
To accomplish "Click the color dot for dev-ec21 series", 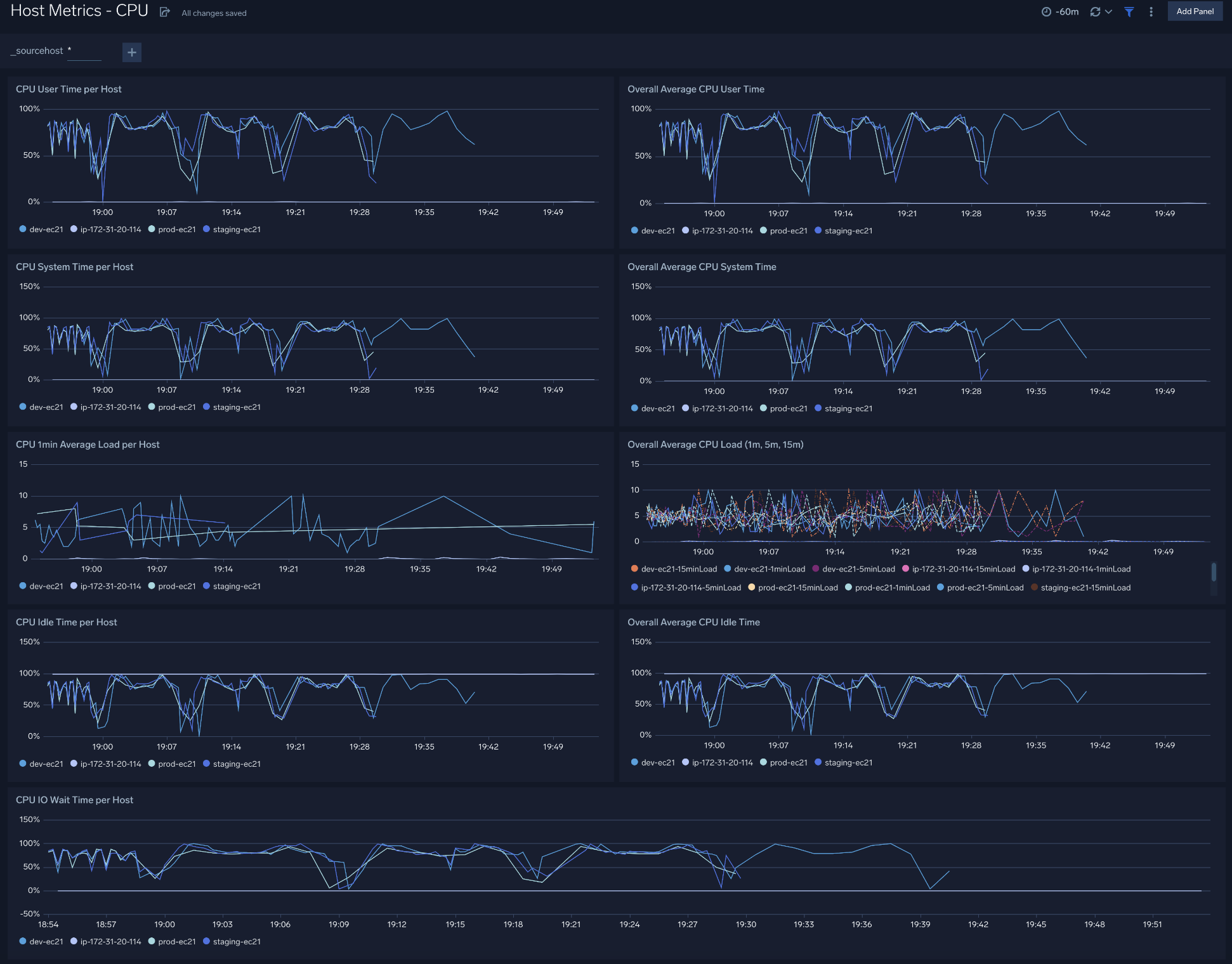I will coord(22,229).
